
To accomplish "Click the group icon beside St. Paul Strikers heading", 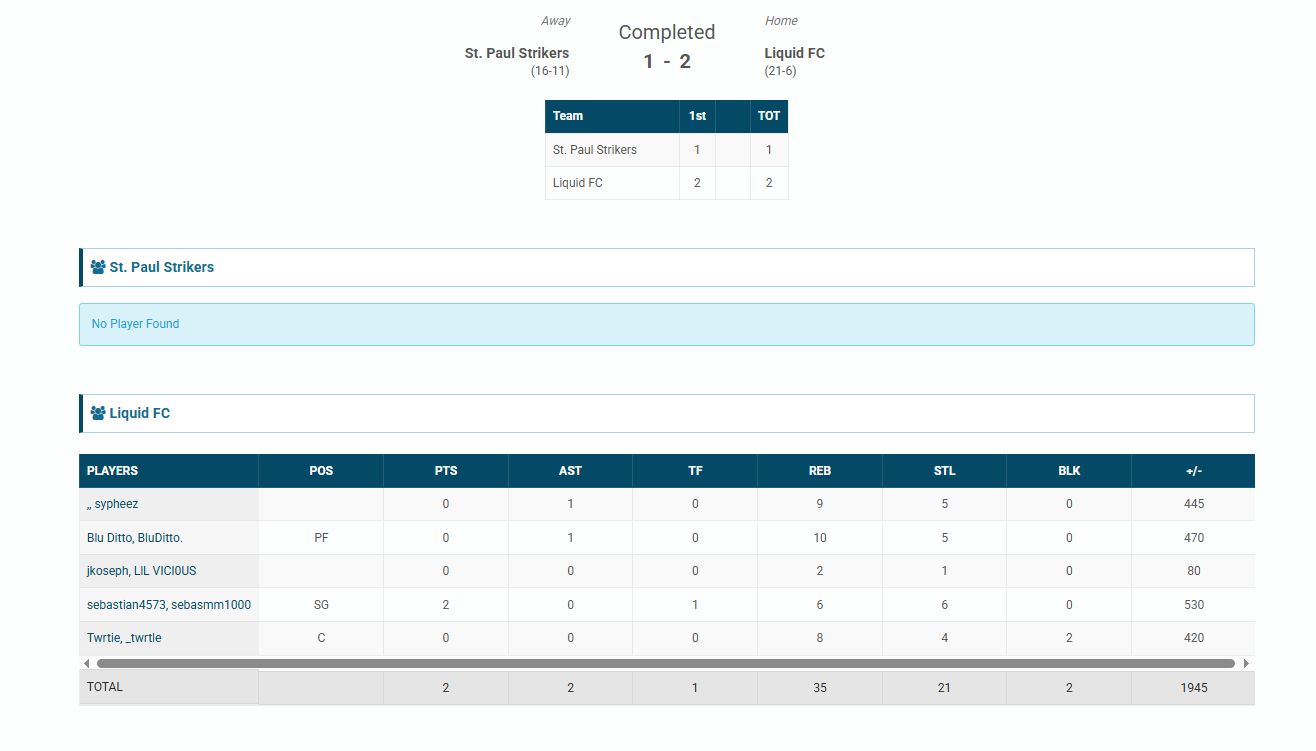I will click(x=98, y=268).
